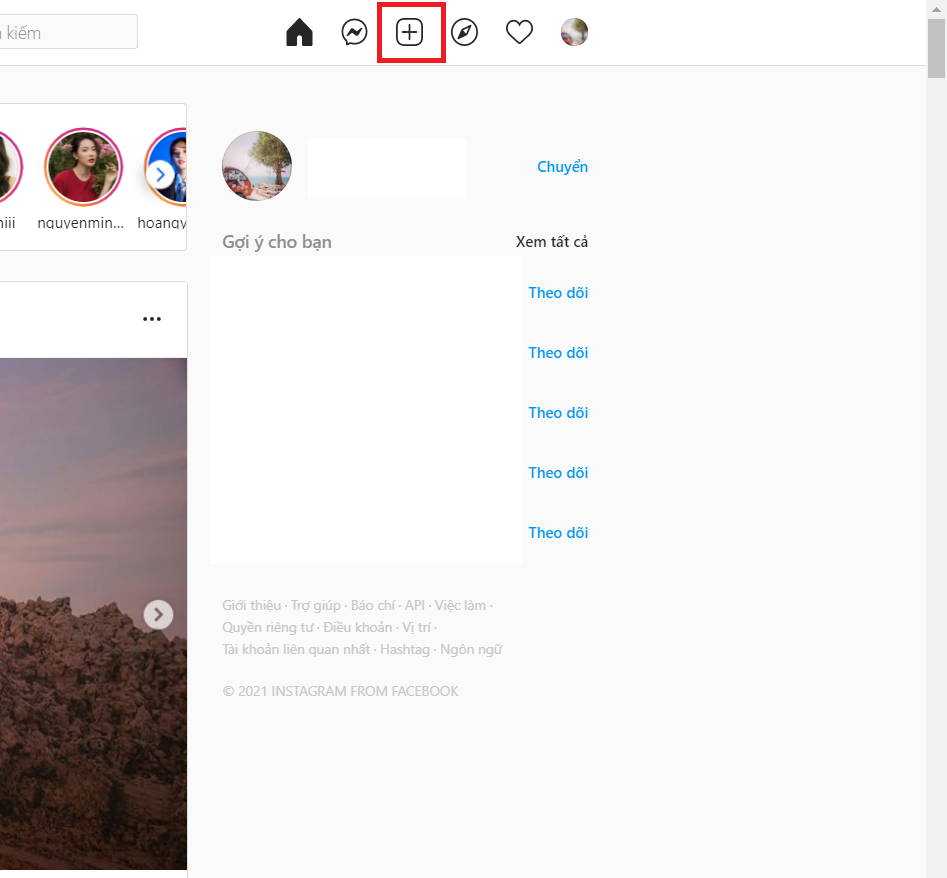The image size is (947, 878).
Task: Open Giới thiệu footer link
Action: click(251, 605)
